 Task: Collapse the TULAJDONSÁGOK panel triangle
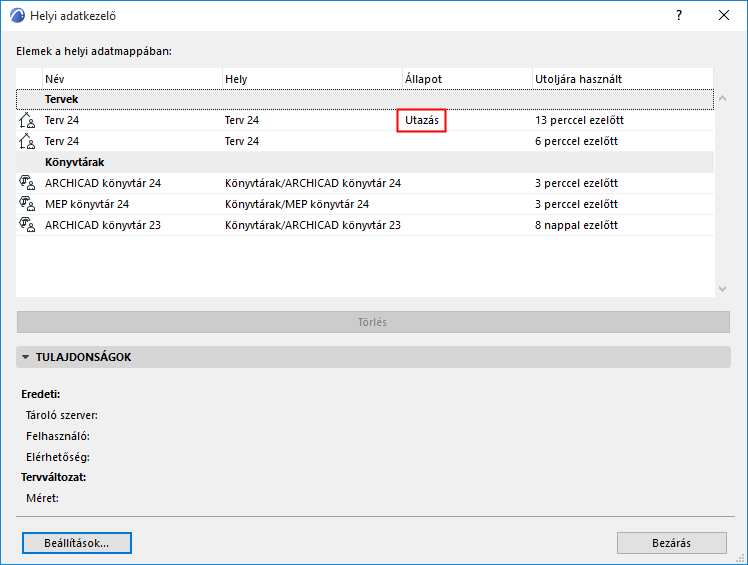[x=25, y=357]
